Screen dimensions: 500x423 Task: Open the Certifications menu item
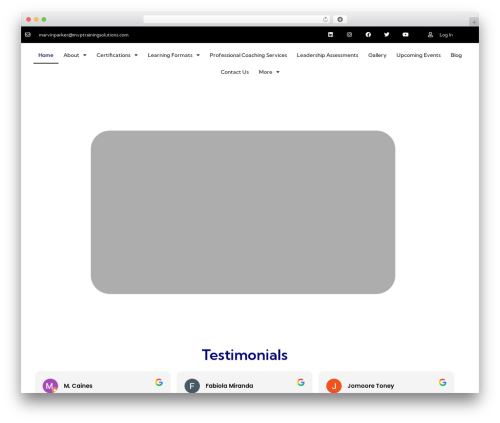click(x=113, y=55)
